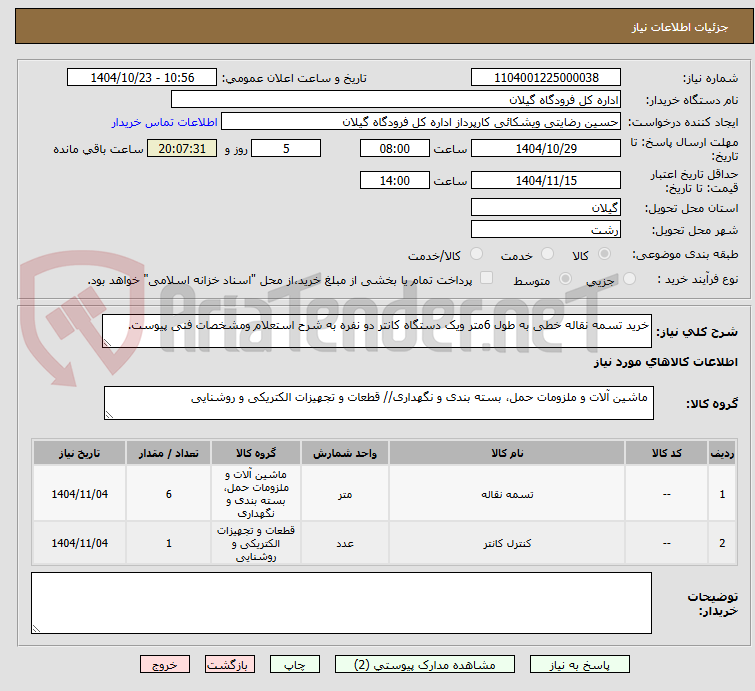Click the استان محل تحویل field گیلان
The image size is (755, 691).
tap(546, 208)
